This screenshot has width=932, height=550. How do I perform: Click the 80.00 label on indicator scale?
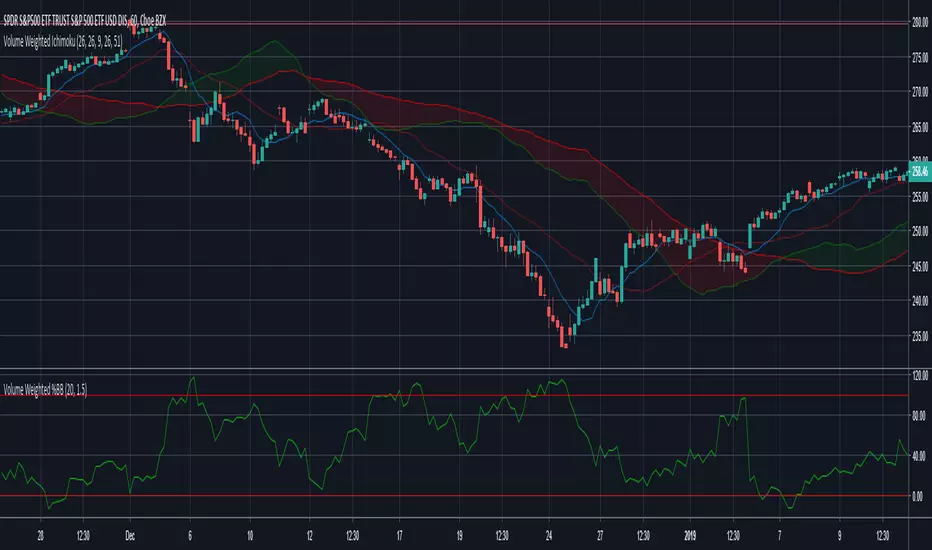[920, 416]
